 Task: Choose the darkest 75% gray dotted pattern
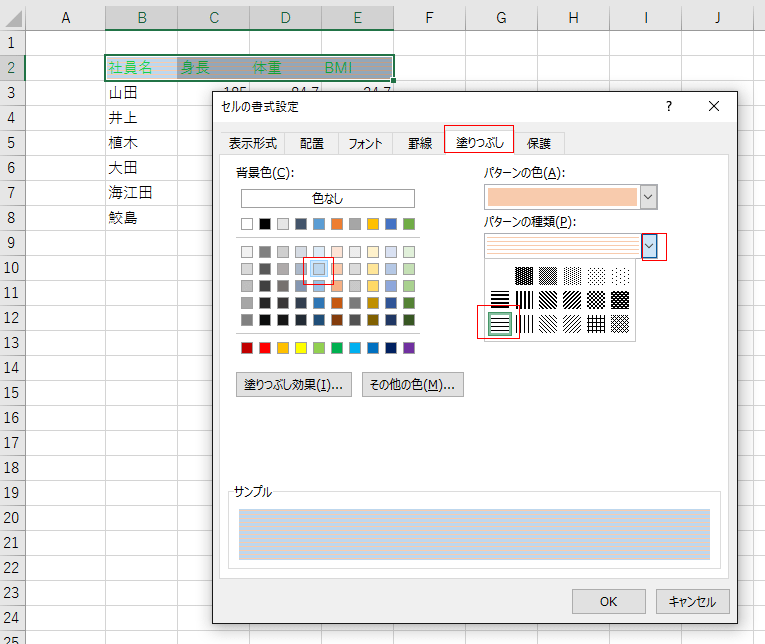pyautogui.click(x=524, y=274)
